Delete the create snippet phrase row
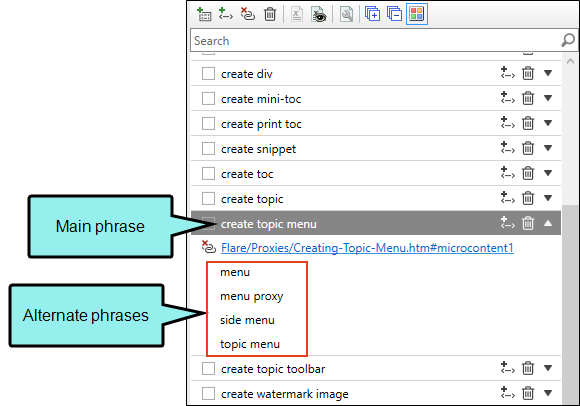The image size is (580, 406). 528,148
